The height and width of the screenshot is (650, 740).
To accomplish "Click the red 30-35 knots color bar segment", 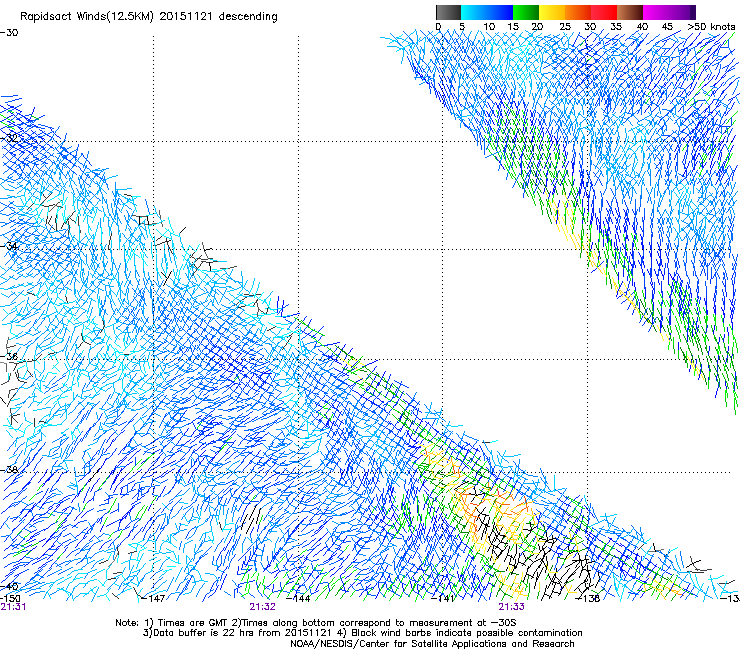I will coord(604,12).
